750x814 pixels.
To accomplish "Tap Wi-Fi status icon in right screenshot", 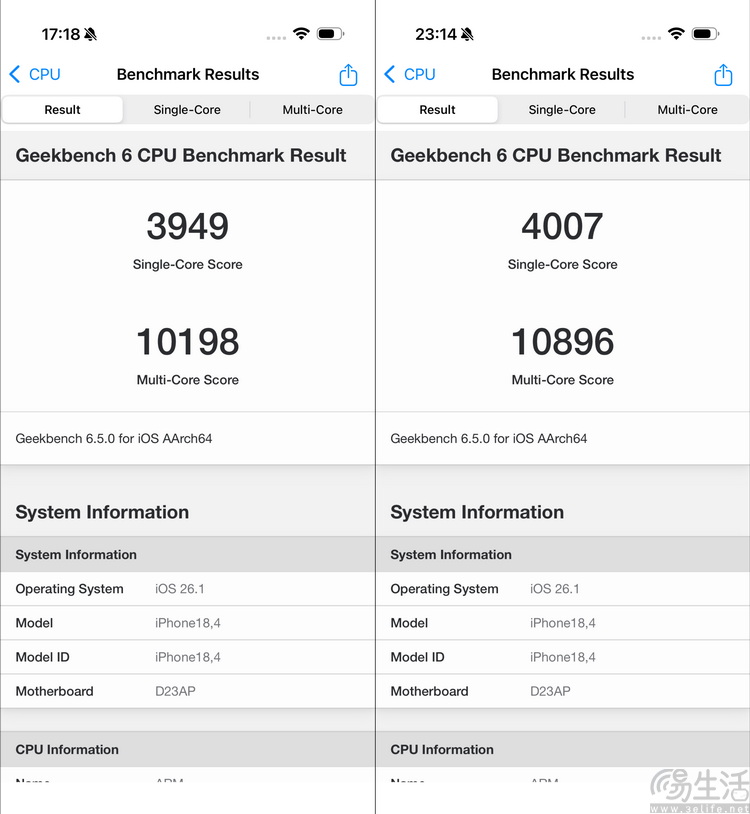I will click(x=676, y=34).
